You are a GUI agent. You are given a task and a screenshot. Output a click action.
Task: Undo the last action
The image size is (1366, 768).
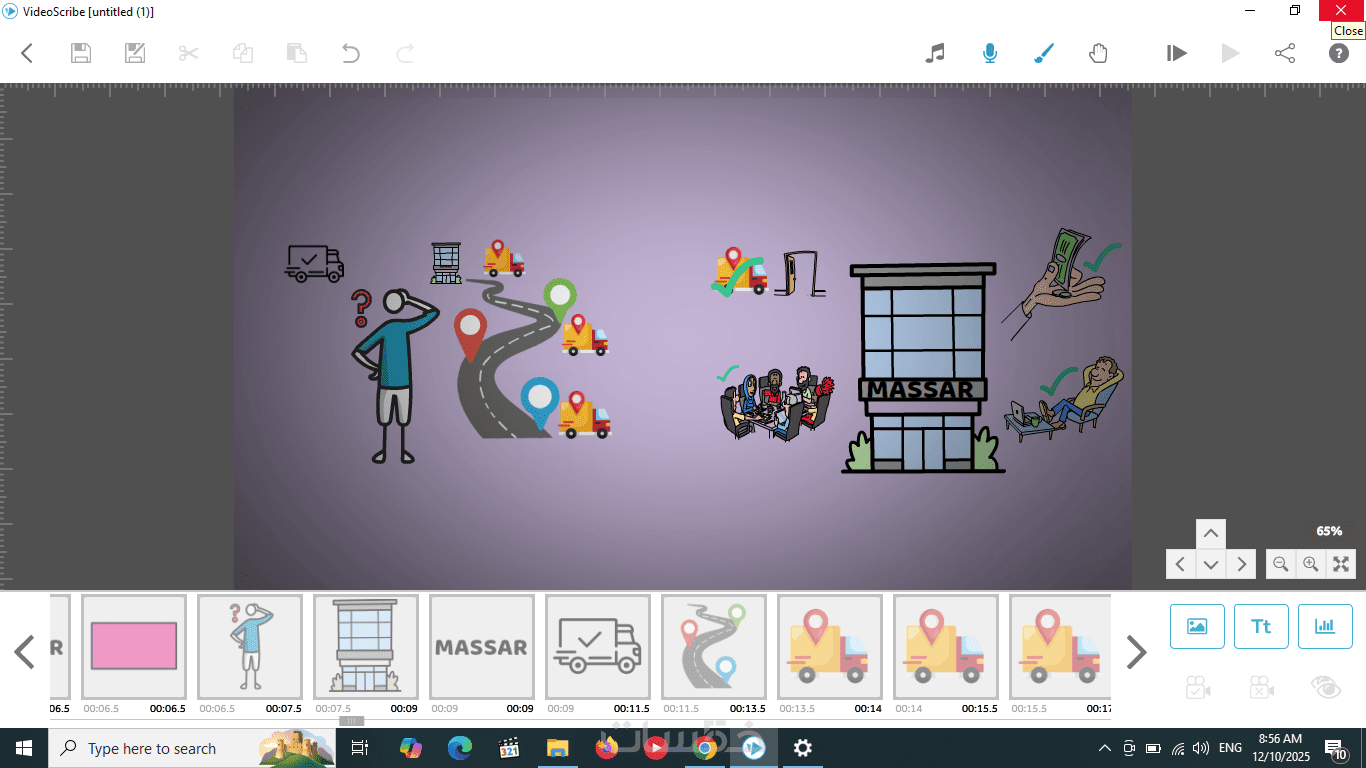click(350, 53)
